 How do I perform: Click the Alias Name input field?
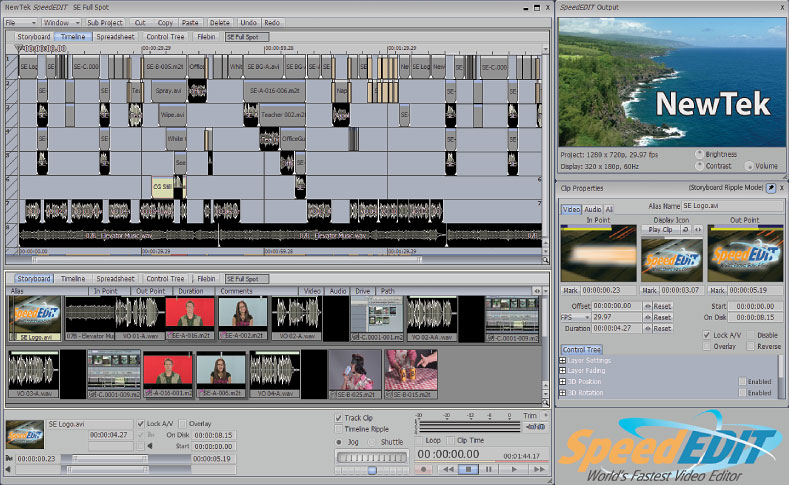tap(732, 206)
